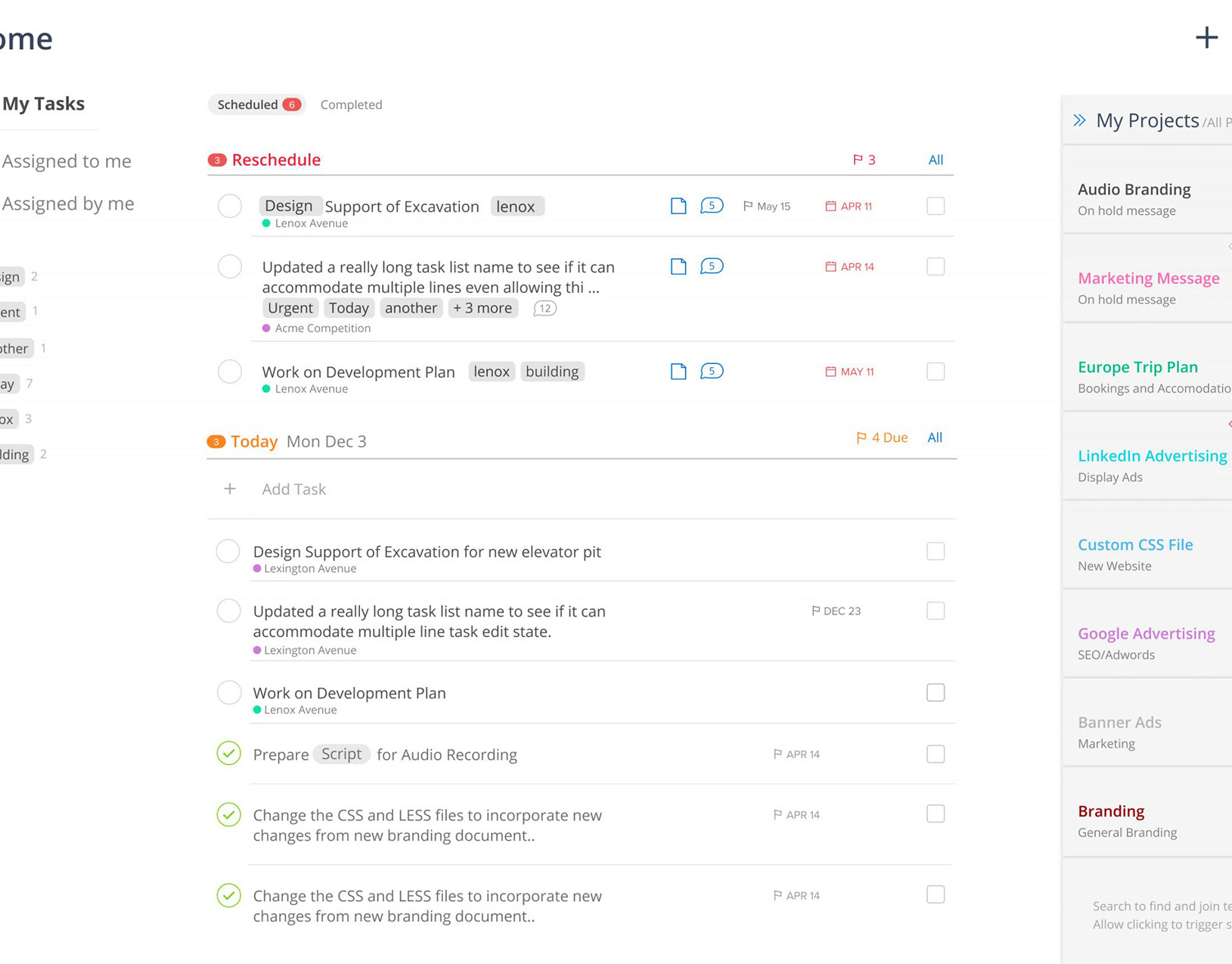Switch to the Scheduled tab
This screenshot has width=1232, height=964.
[x=256, y=104]
